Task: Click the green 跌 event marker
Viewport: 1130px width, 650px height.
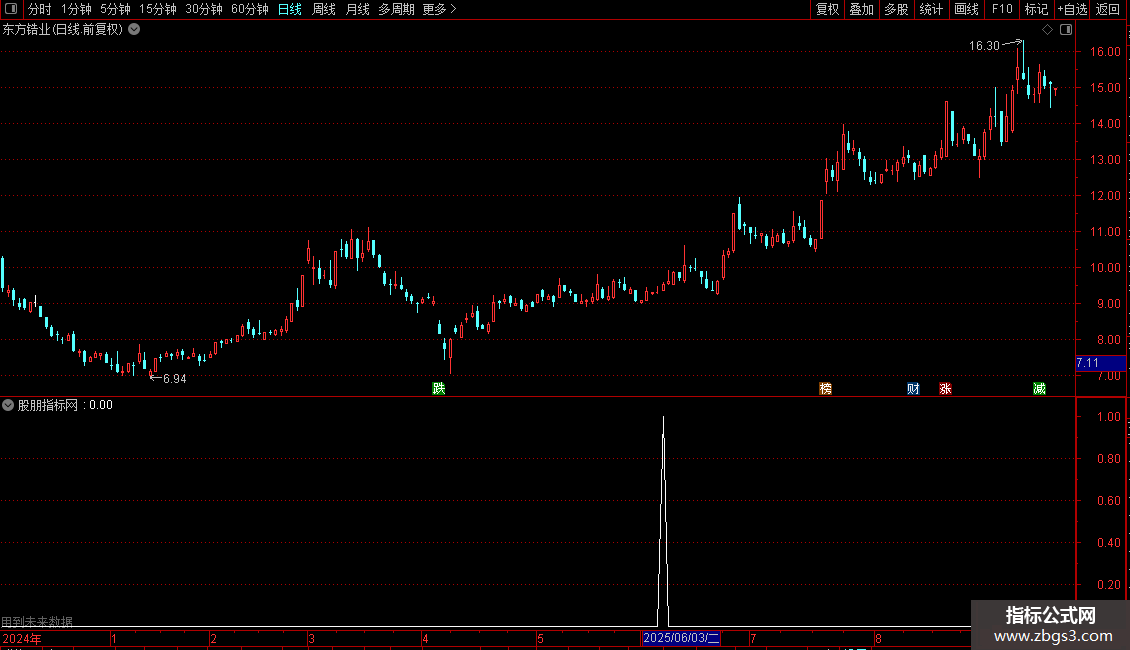Action: [439, 388]
